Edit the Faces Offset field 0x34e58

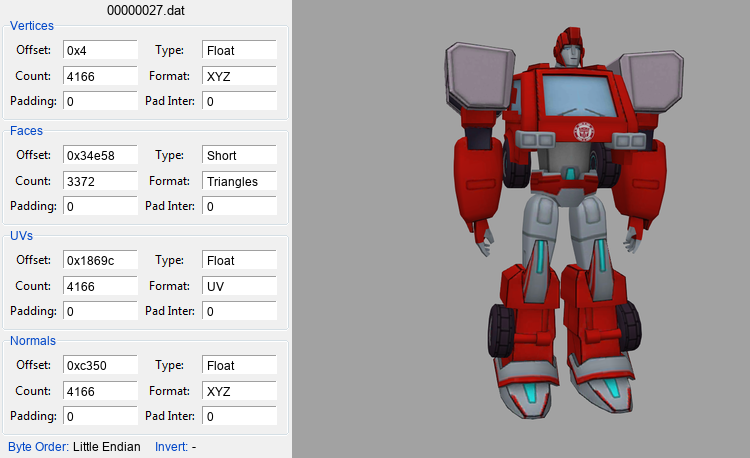point(100,155)
